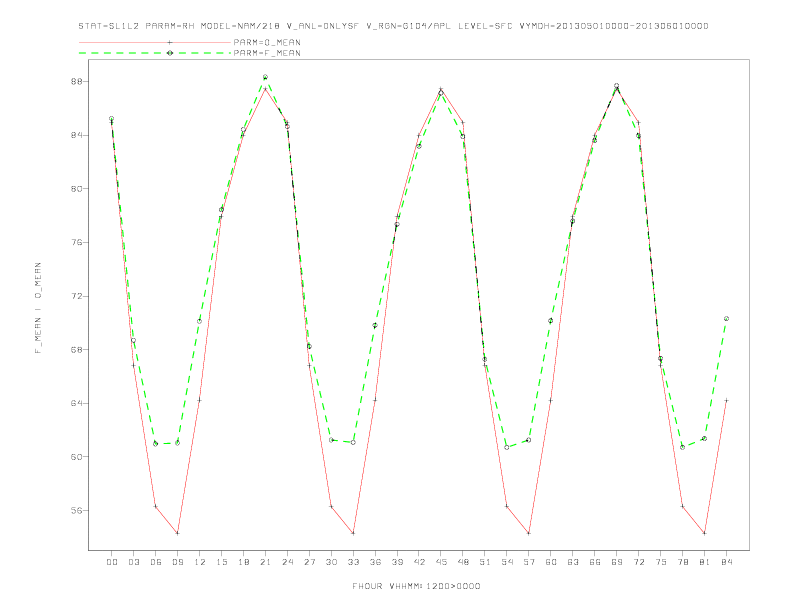The width and height of the screenshot is (792, 612).
Task: Click the x-axis tick label 69
Action: 617,562
